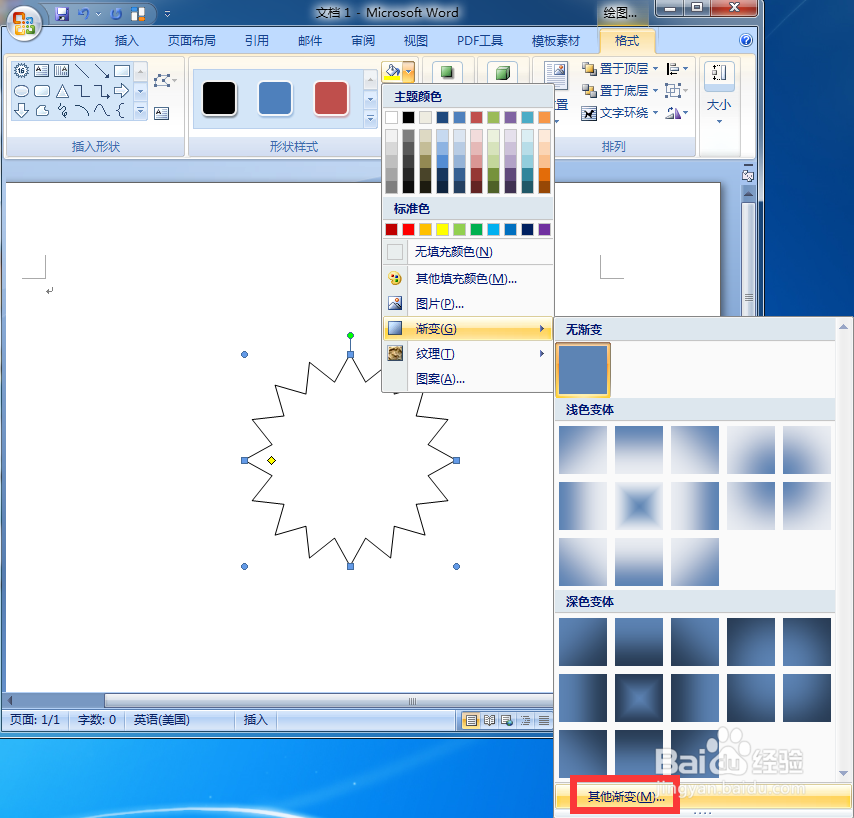The height and width of the screenshot is (818, 854).
Task: Customize the quick access toolbar
Action: [167, 14]
